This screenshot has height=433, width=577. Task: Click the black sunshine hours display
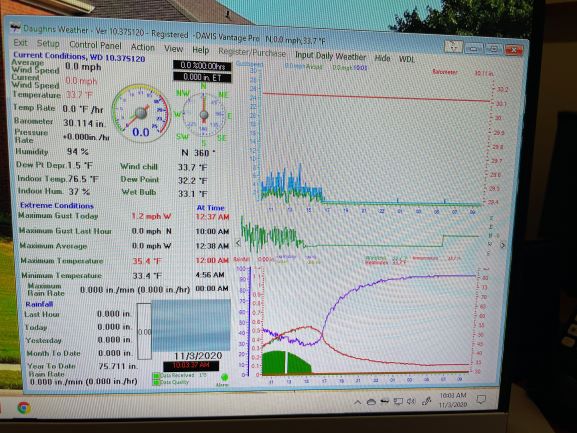tap(202, 66)
